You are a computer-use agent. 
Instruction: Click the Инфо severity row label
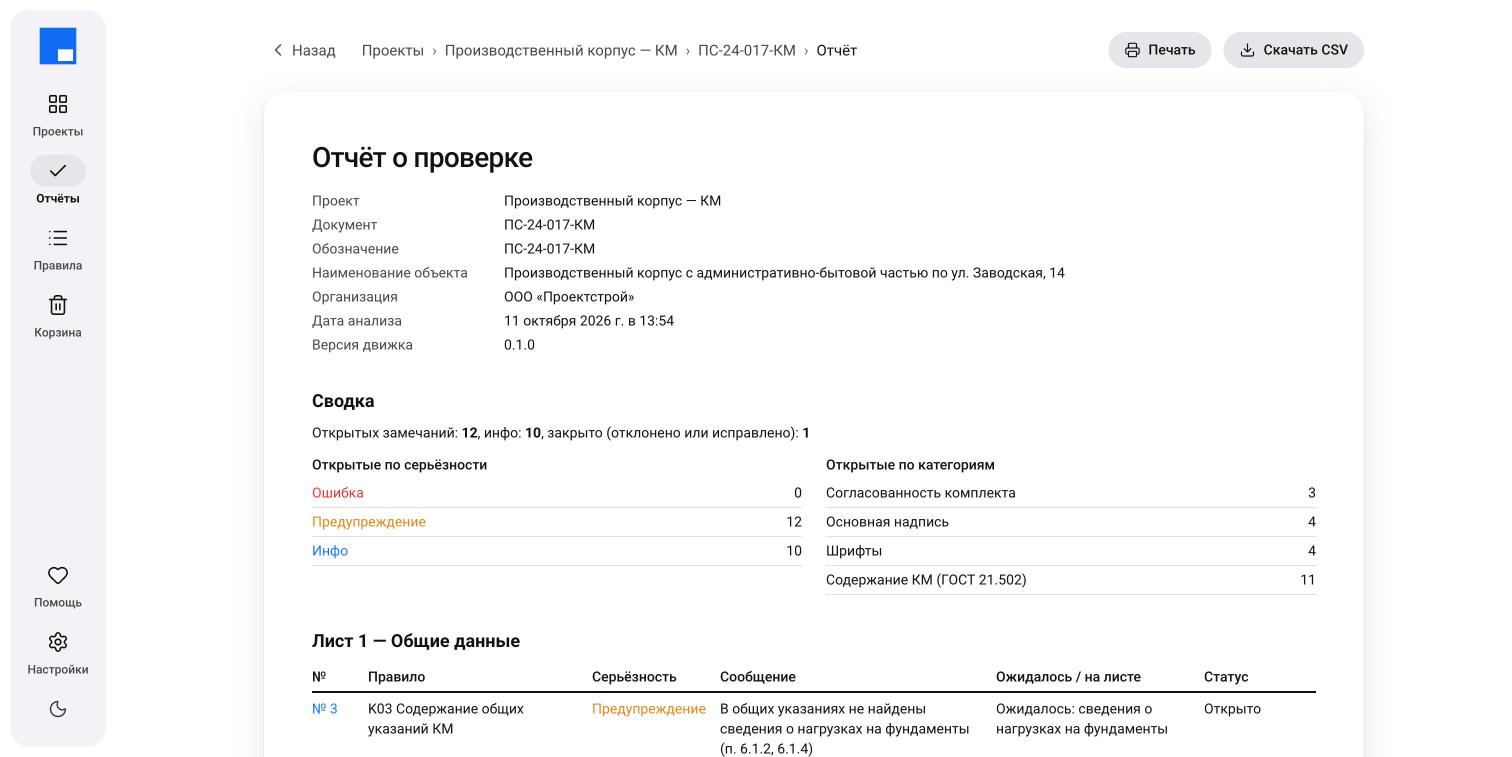pos(330,551)
